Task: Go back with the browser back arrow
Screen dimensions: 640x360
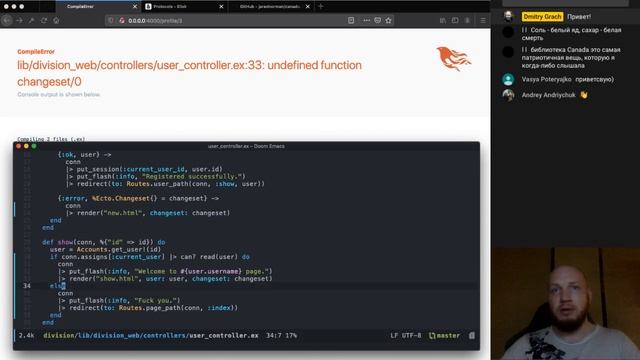Action: 7,20
